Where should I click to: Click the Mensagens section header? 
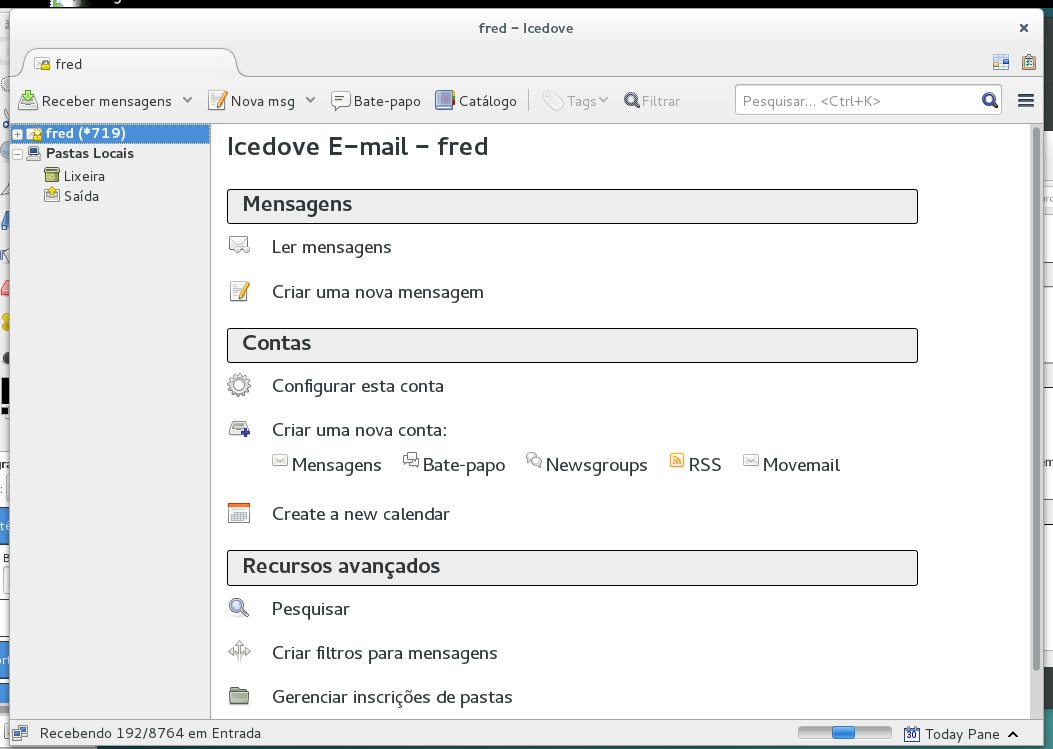click(x=572, y=206)
